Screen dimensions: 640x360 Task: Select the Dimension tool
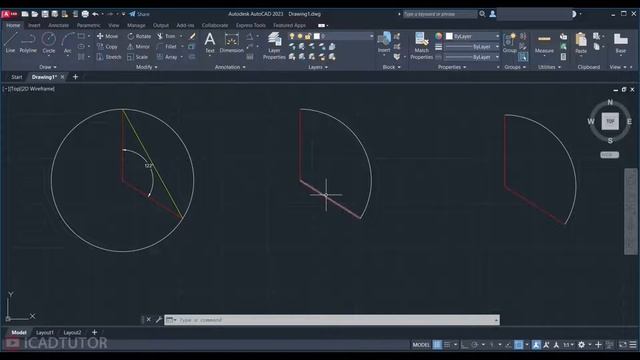[x=231, y=42]
